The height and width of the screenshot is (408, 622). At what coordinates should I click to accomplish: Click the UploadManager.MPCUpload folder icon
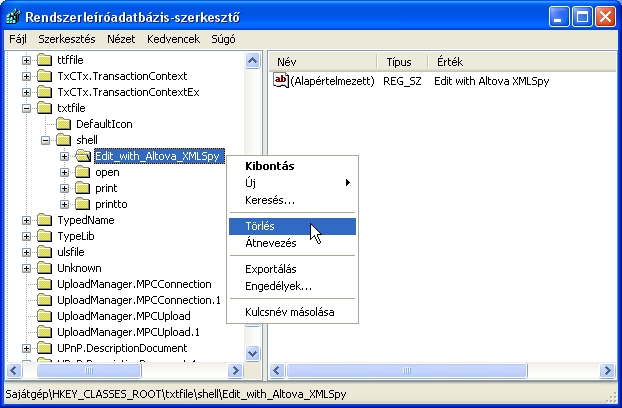tap(45, 316)
